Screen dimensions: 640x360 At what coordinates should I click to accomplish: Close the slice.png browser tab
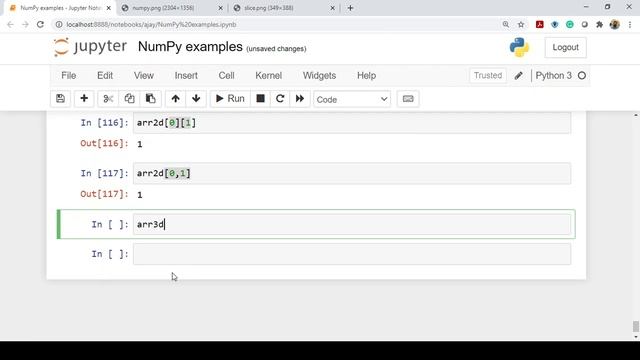[332, 8]
